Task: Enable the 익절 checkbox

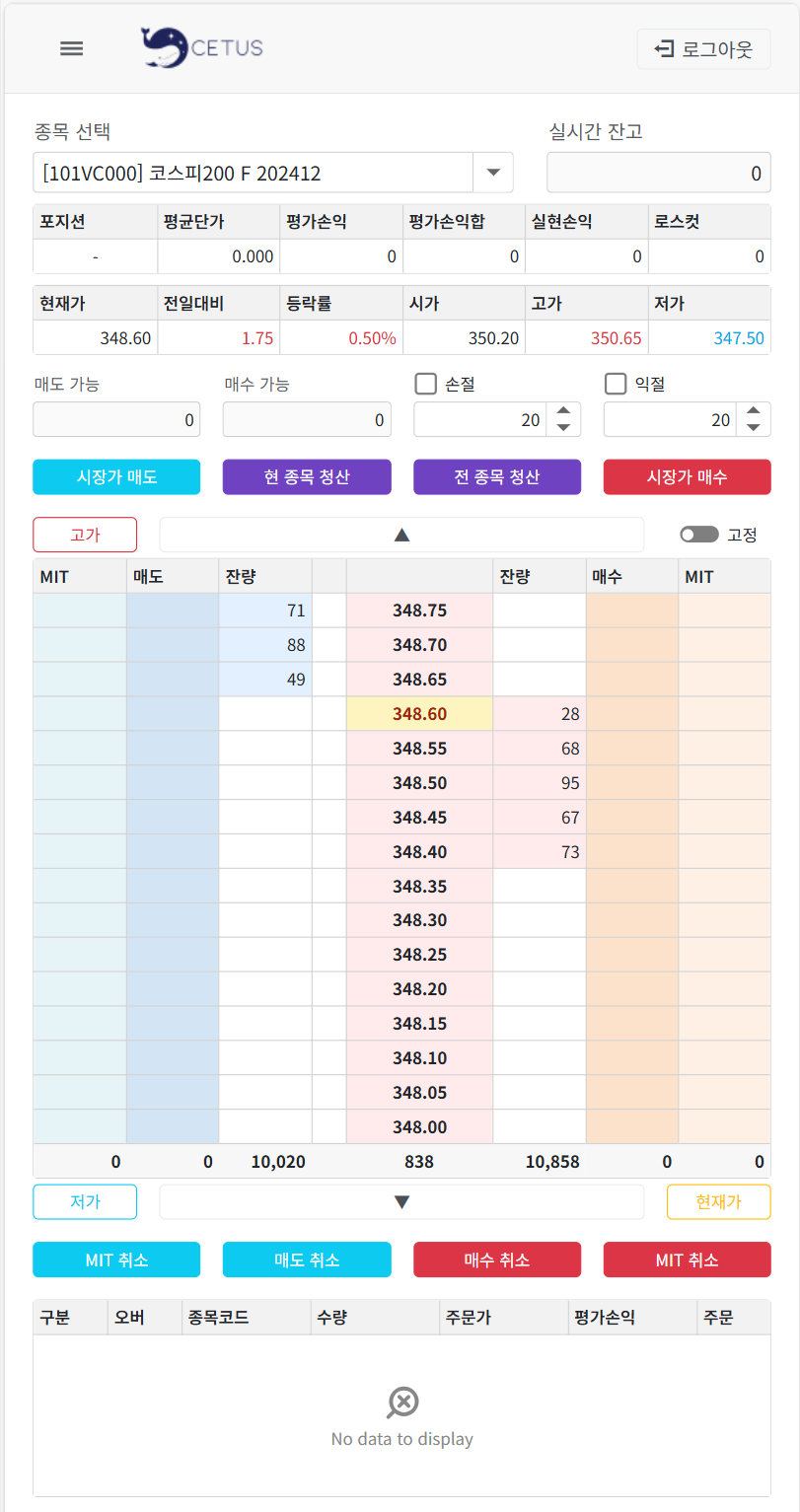Action: pos(616,384)
